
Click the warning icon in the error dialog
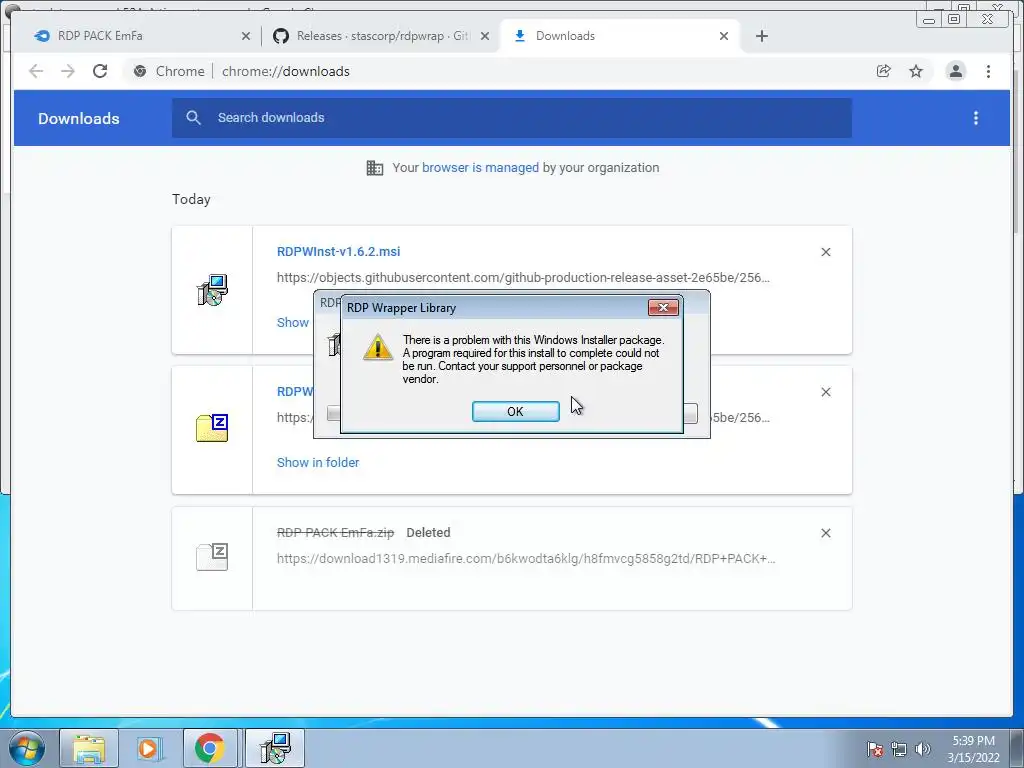pos(377,347)
